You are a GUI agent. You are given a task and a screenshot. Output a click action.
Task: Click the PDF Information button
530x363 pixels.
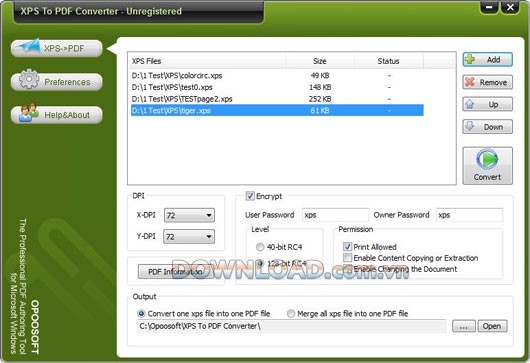click(x=175, y=271)
